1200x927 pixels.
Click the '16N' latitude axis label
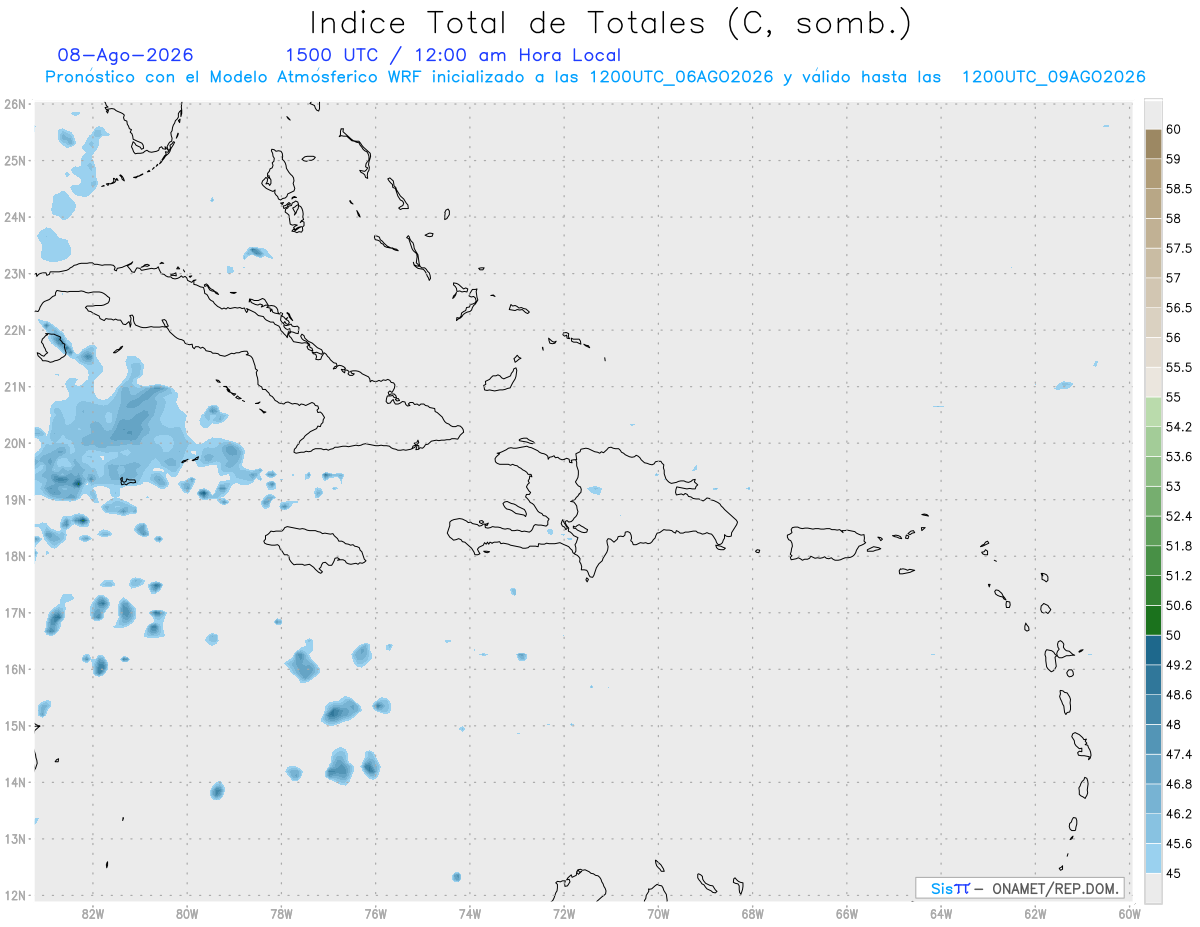click(15, 669)
